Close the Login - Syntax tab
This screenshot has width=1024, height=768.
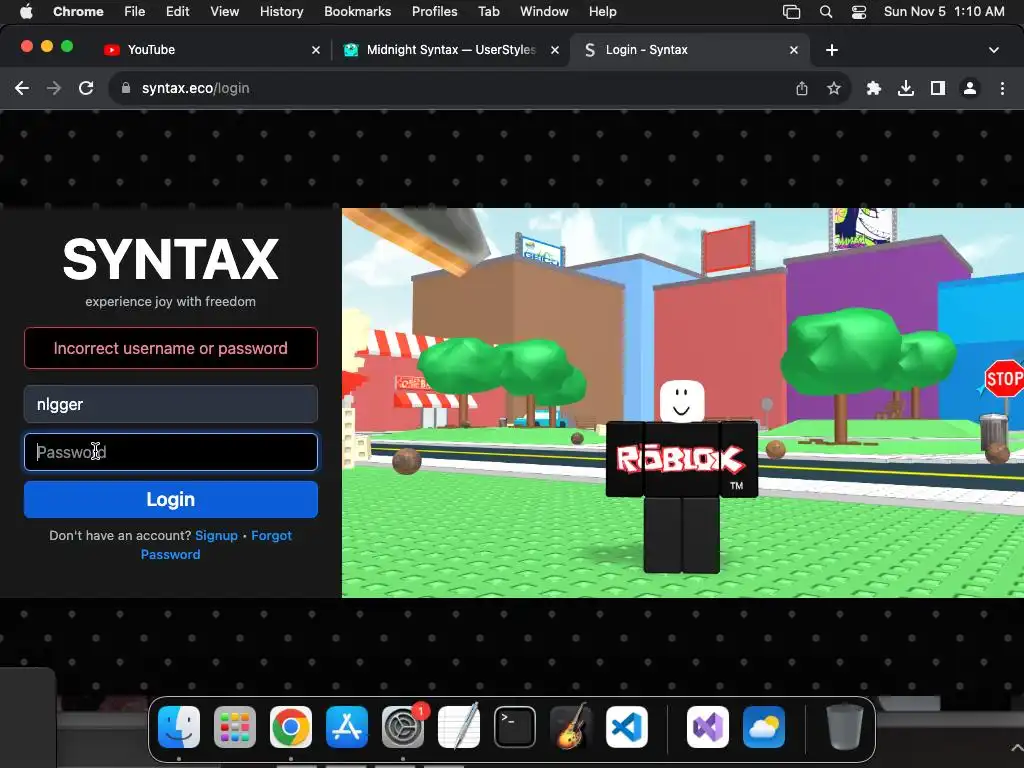point(793,50)
